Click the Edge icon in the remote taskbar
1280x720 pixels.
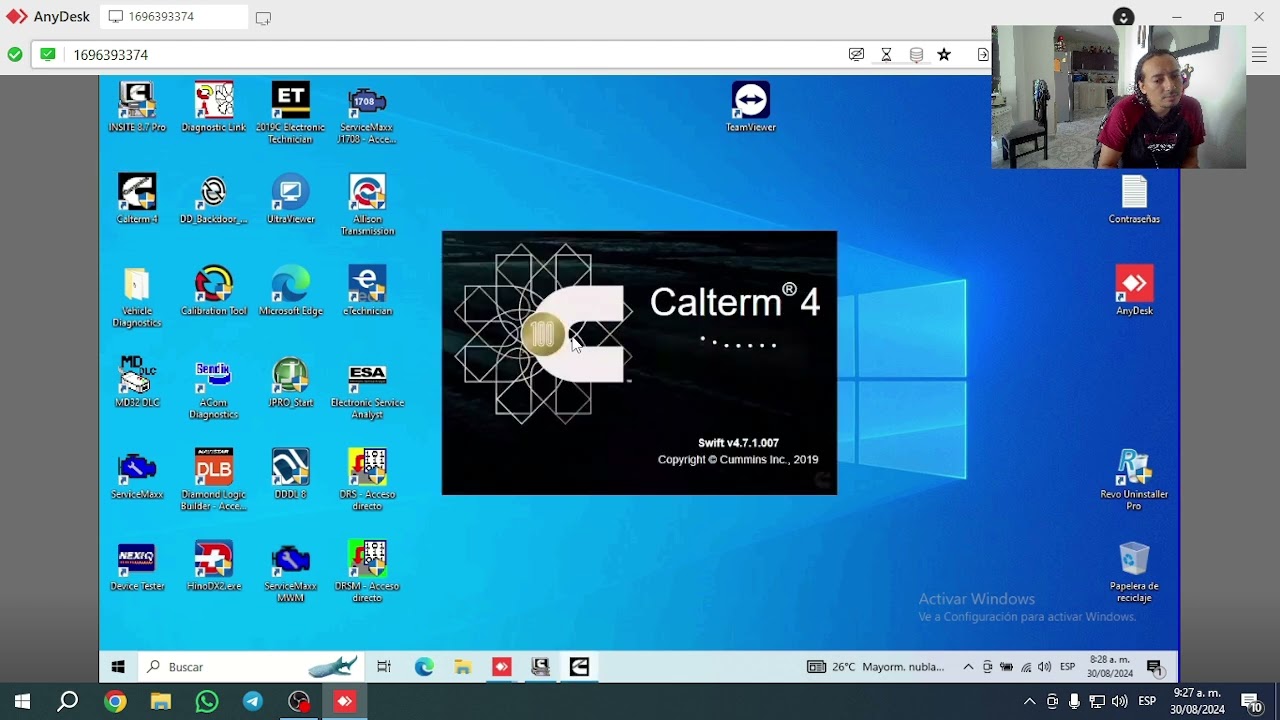(424, 667)
